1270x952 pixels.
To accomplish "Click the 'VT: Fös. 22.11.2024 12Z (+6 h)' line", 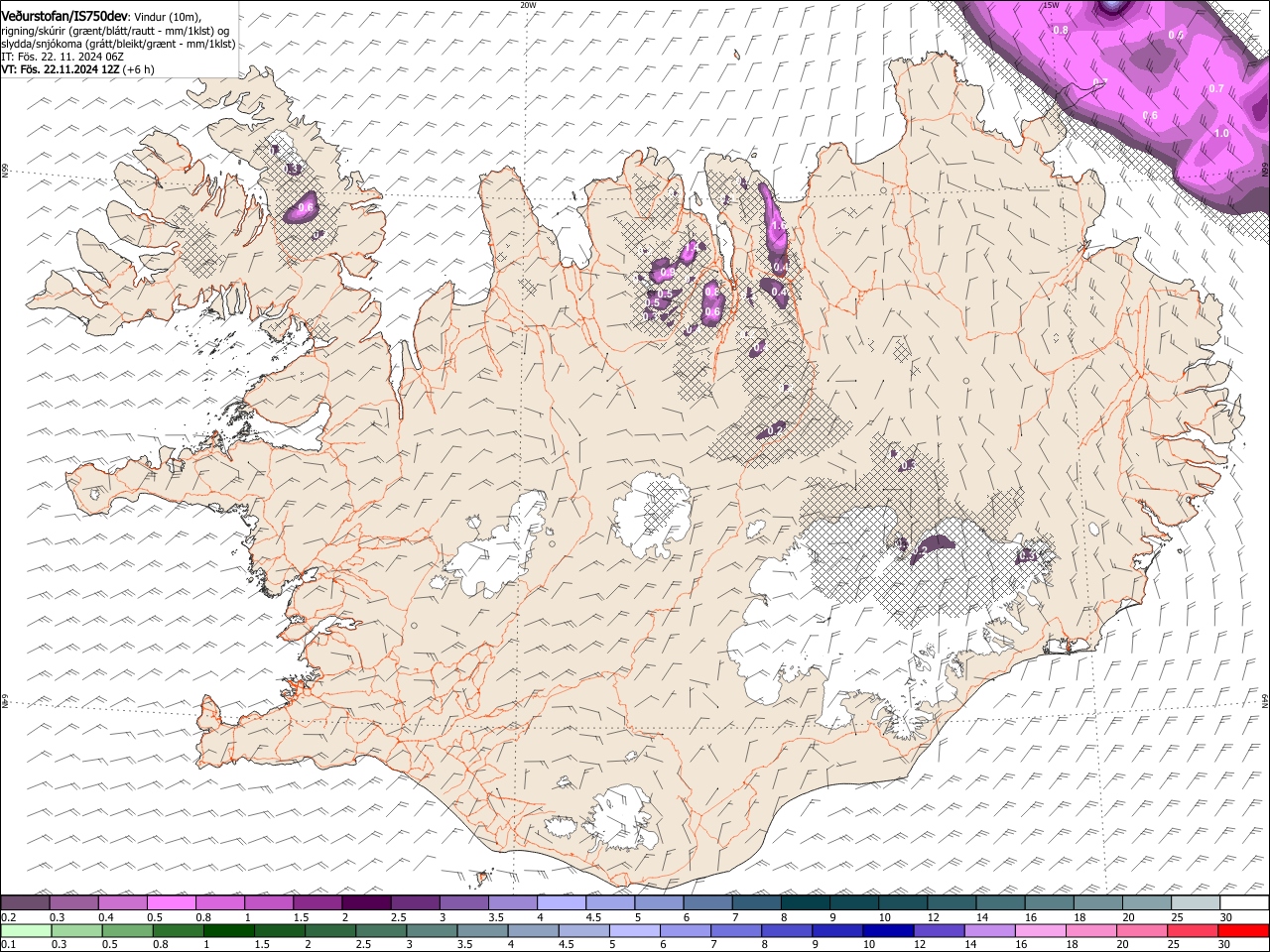I will 77,69.
